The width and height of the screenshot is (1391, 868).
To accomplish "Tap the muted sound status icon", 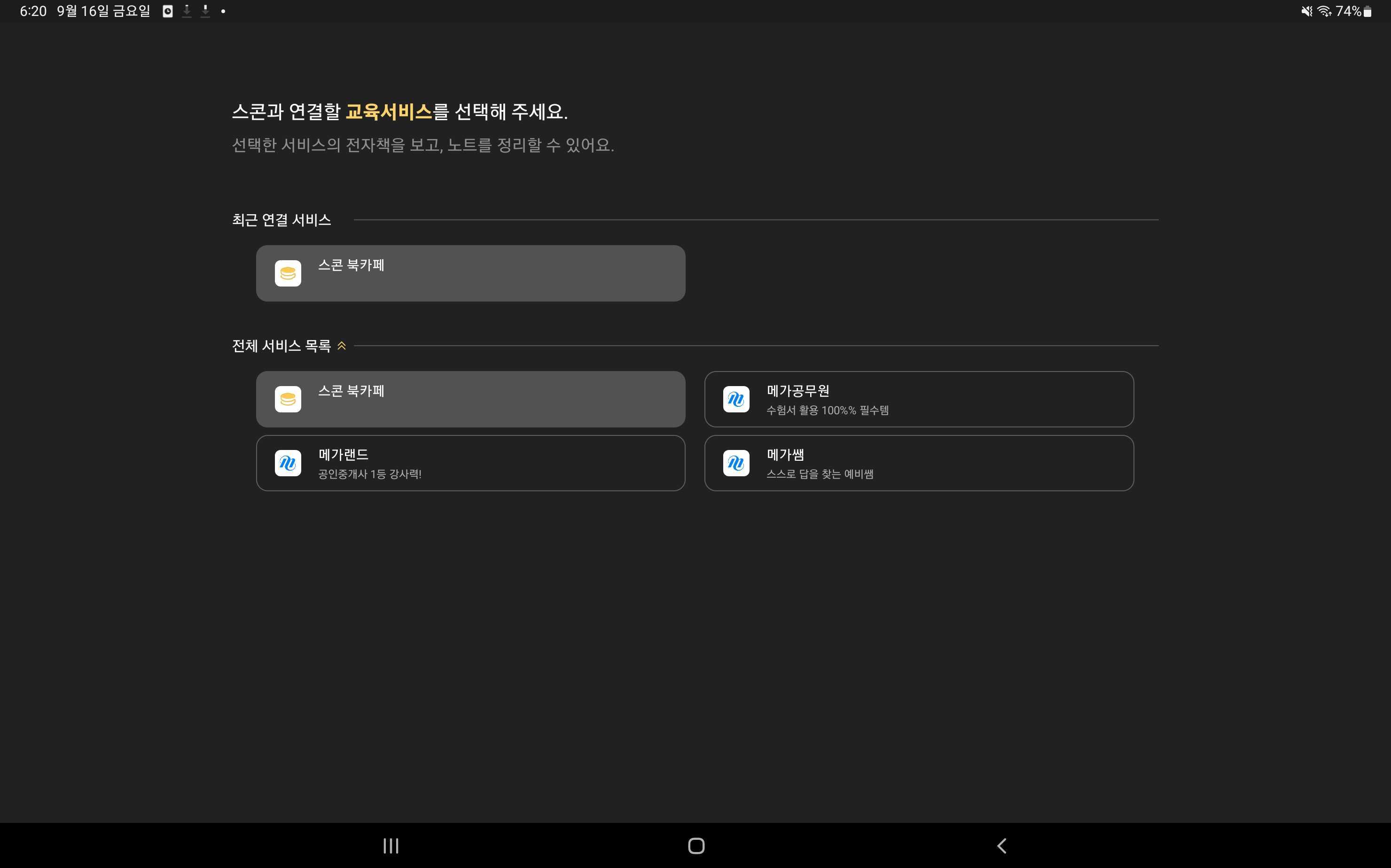I will tap(1306, 11).
